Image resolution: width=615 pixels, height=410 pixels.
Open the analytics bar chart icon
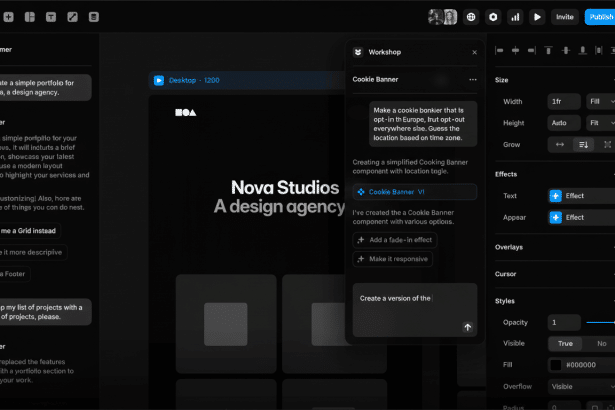(515, 17)
